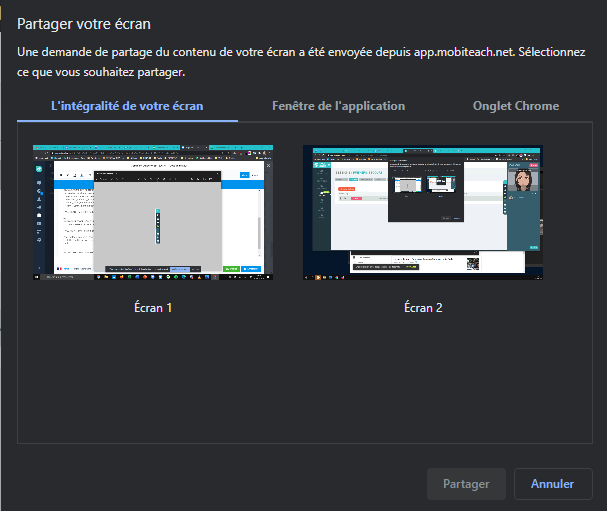Select the Écran 1 screen preview

coord(153,212)
